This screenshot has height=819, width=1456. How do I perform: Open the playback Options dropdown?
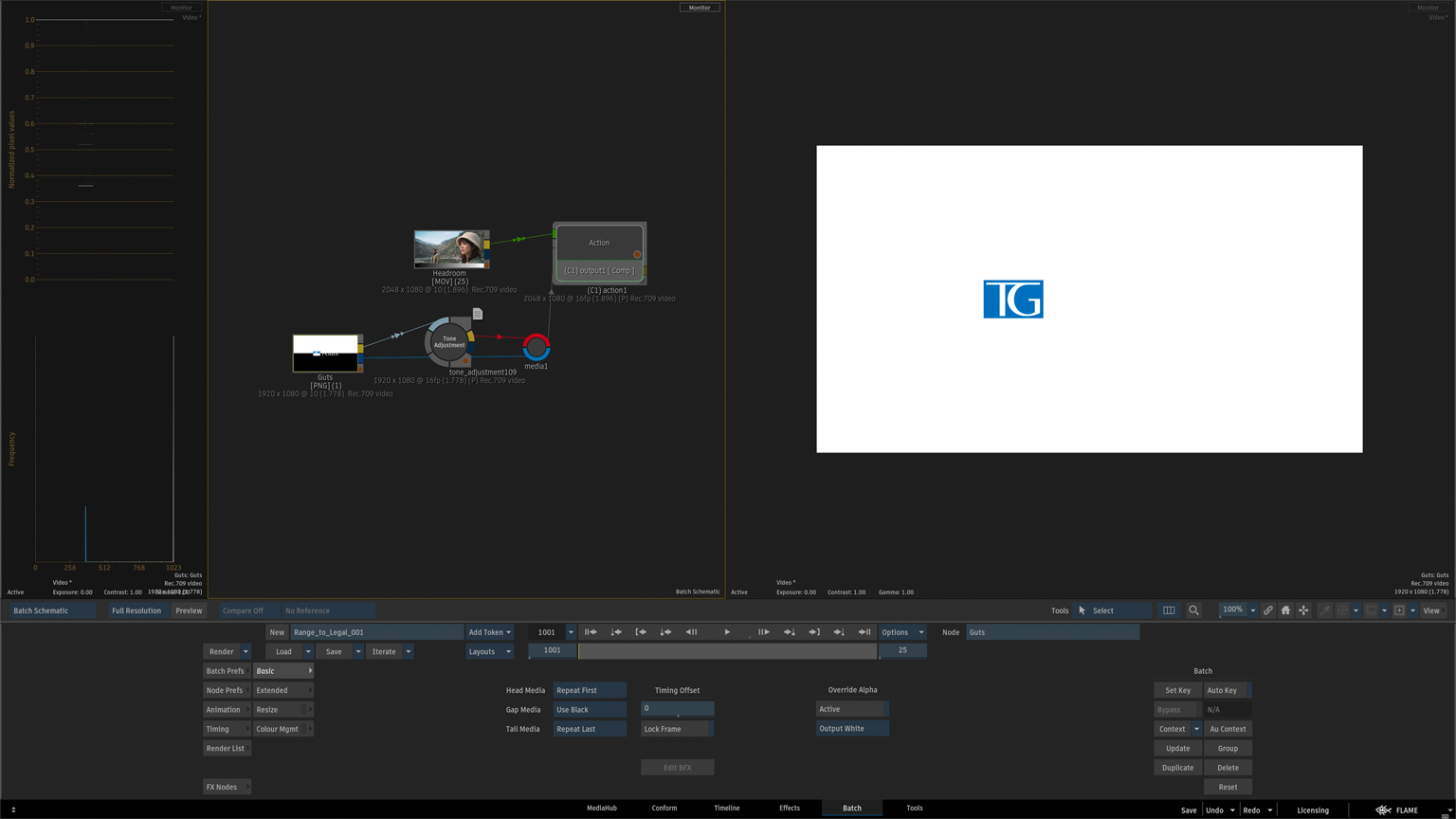tap(902, 632)
